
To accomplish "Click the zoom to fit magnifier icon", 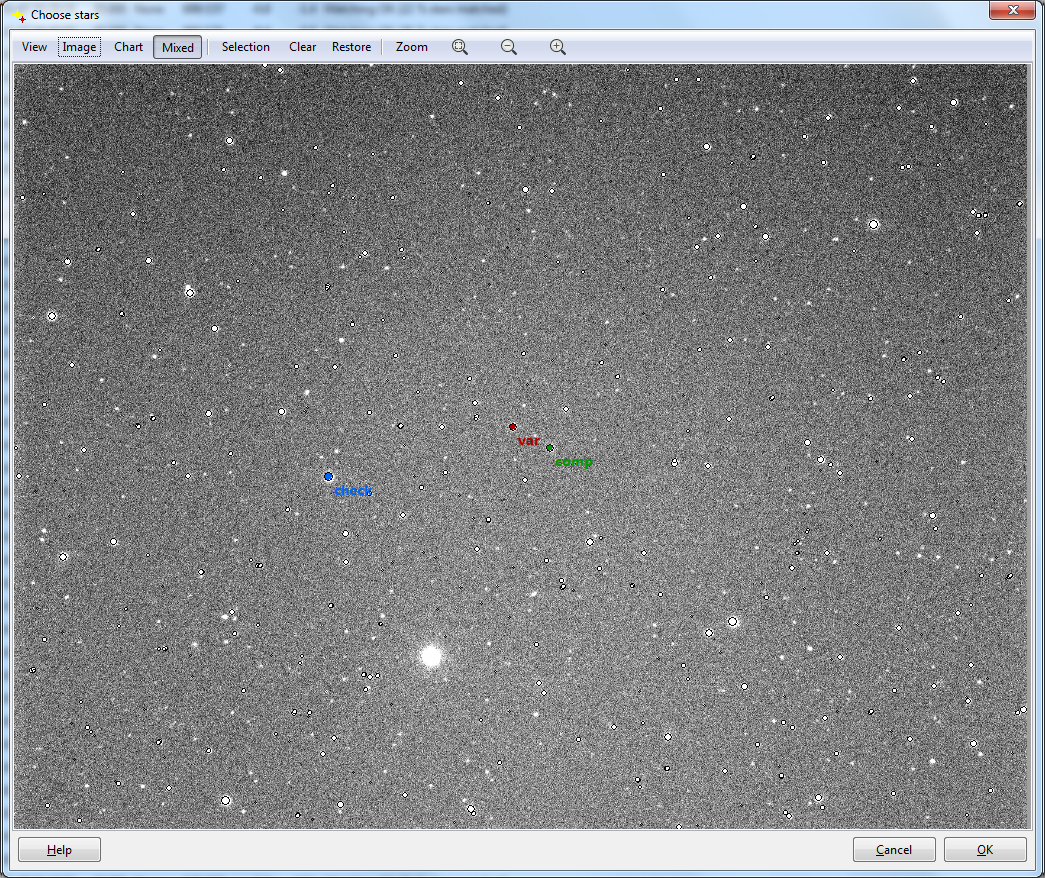I will pos(460,47).
